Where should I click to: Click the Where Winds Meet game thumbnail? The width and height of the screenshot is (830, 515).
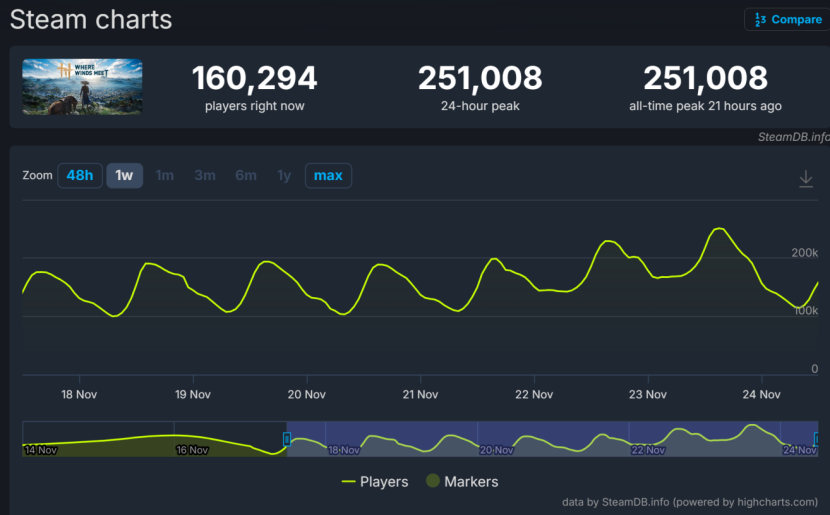point(82,86)
